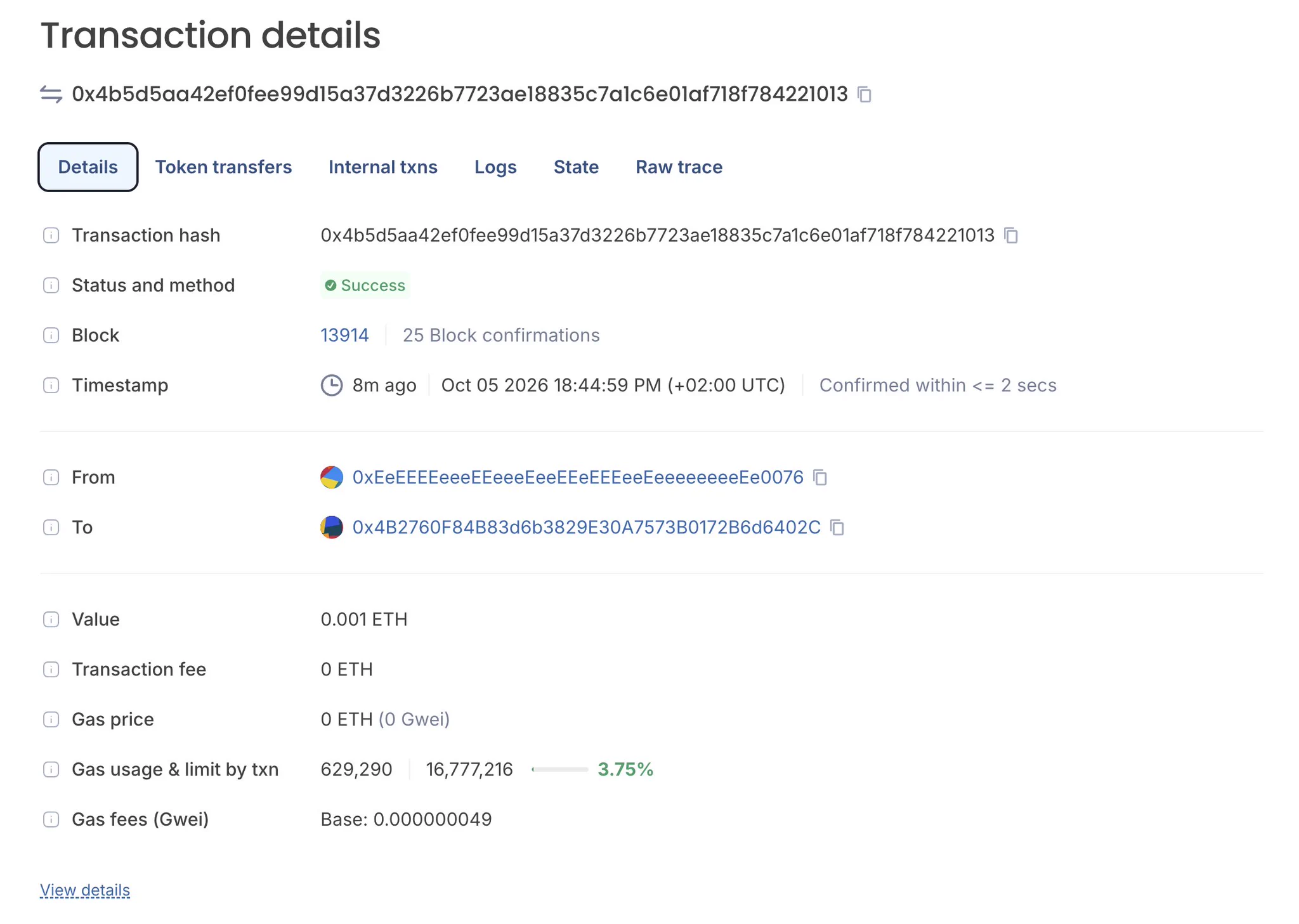Show info icon beside Transaction fee
This screenshot has width=1299, height=924.
coord(51,669)
